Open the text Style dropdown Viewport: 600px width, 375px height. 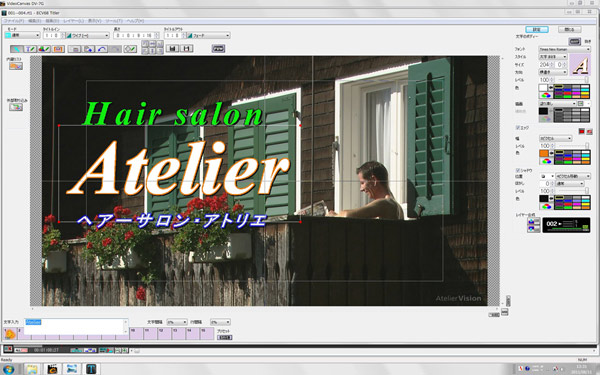(553, 57)
